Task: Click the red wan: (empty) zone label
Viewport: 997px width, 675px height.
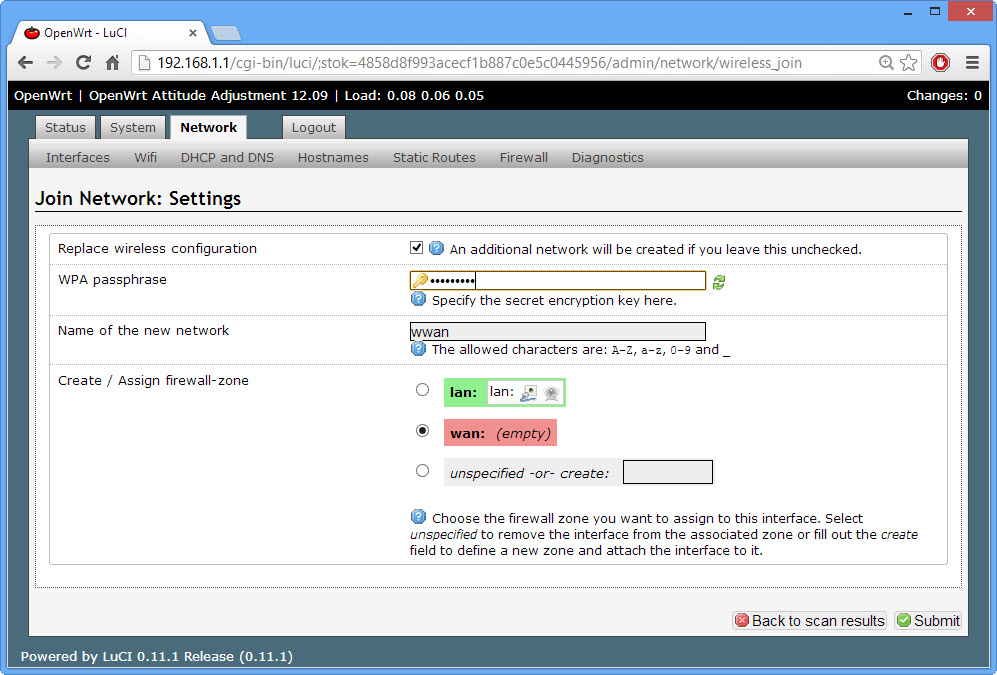Action: (500, 433)
